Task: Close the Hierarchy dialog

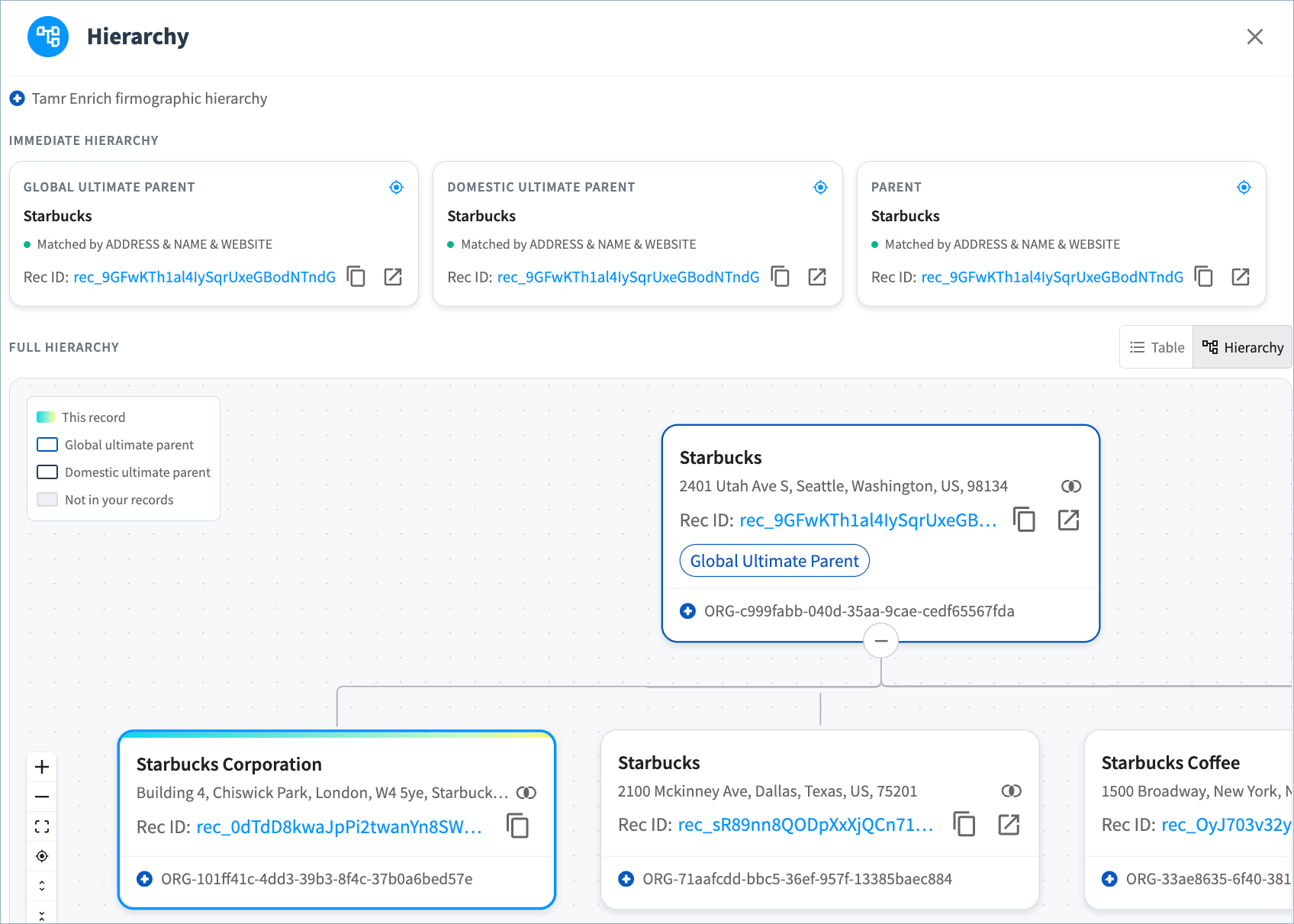Action: tap(1255, 37)
